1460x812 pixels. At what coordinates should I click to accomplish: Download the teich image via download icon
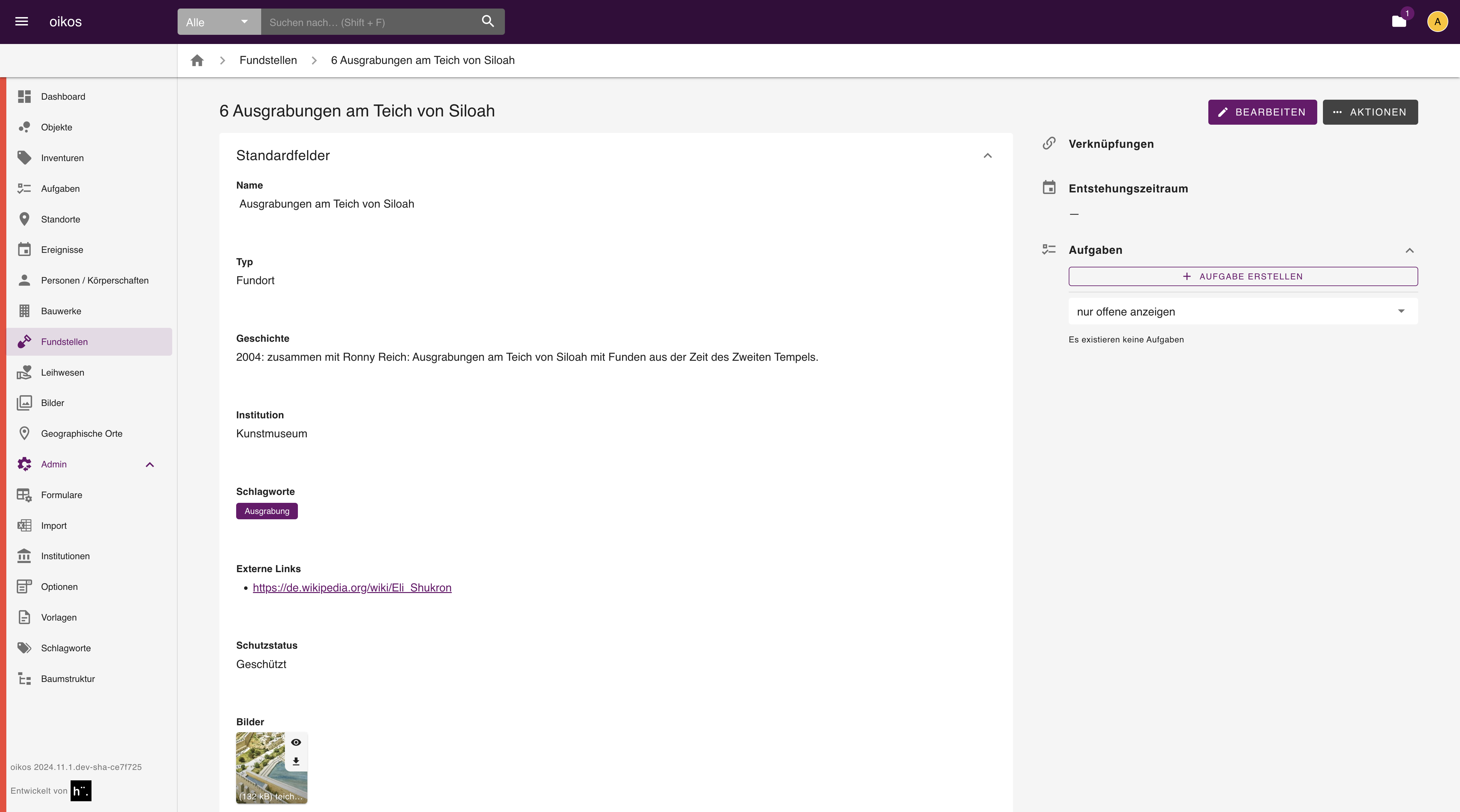pos(296,761)
